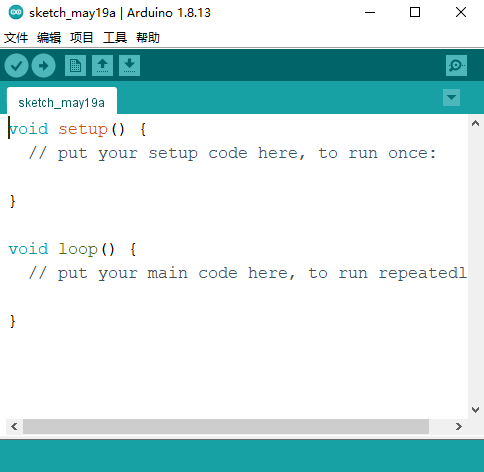Click the horizontal scrollbar left arrow
The height and width of the screenshot is (472, 484).
14,426
